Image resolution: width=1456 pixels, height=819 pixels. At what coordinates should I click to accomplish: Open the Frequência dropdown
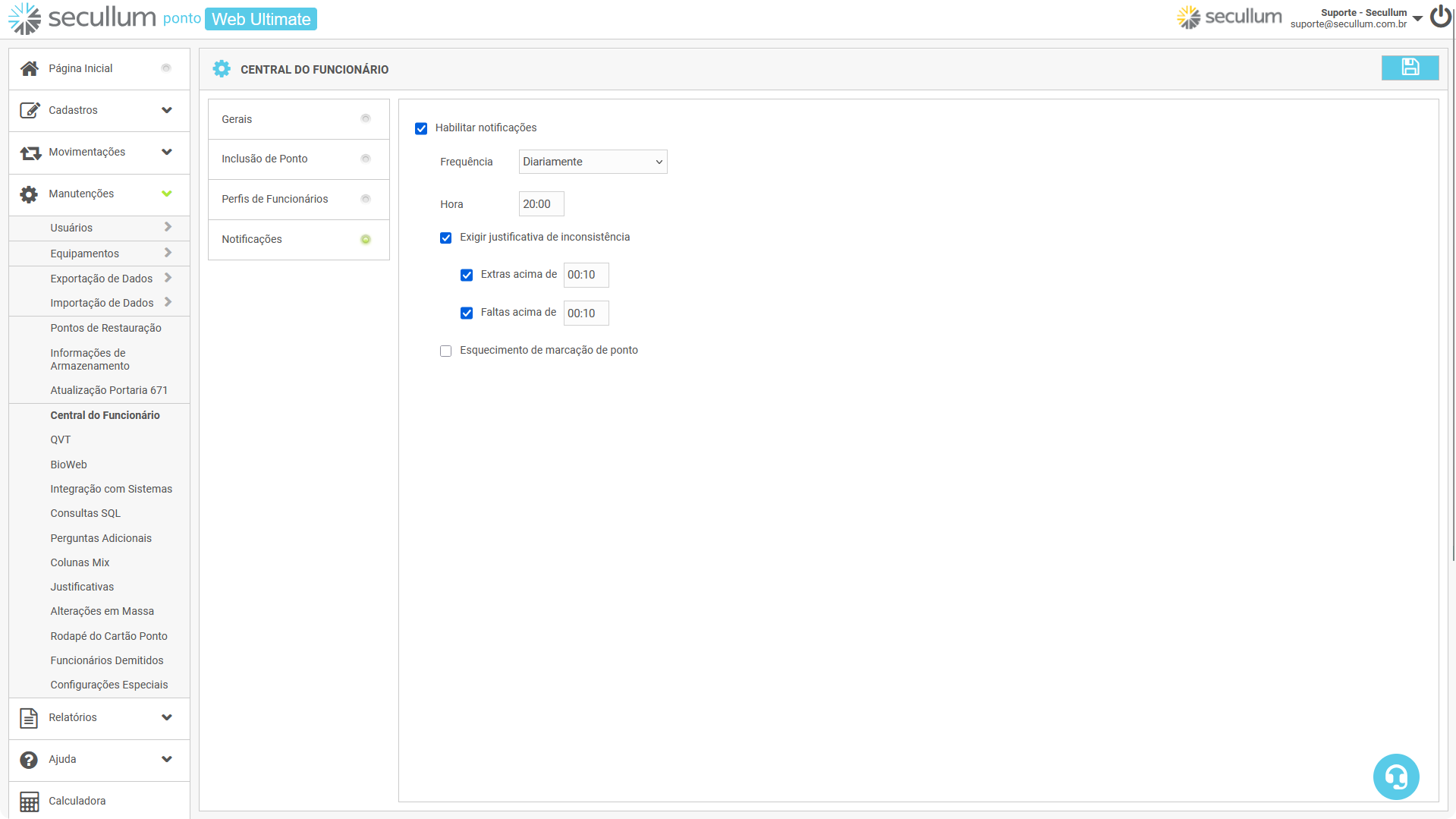coord(593,162)
